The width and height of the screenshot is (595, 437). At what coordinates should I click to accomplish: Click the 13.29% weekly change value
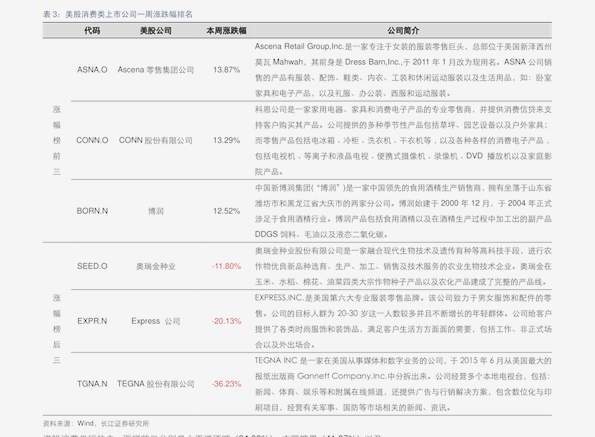[227, 140]
